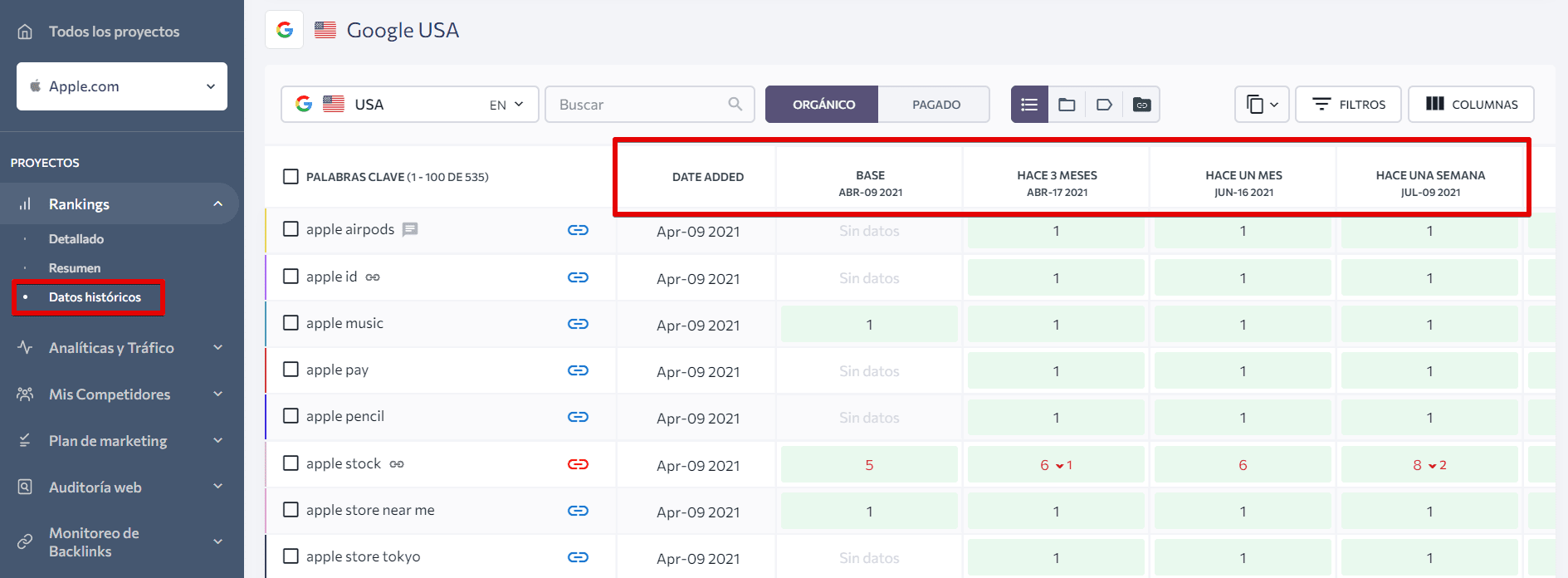Toggle the select-all Palabras Clave checkbox
The image size is (1568, 578).
coord(291,176)
